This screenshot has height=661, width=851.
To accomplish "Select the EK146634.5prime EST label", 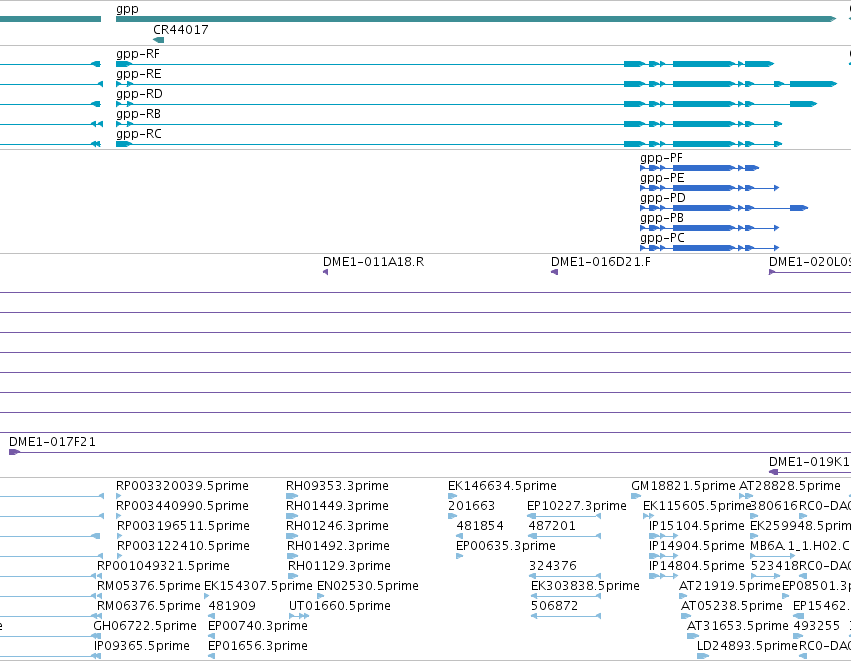I will click(502, 486).
